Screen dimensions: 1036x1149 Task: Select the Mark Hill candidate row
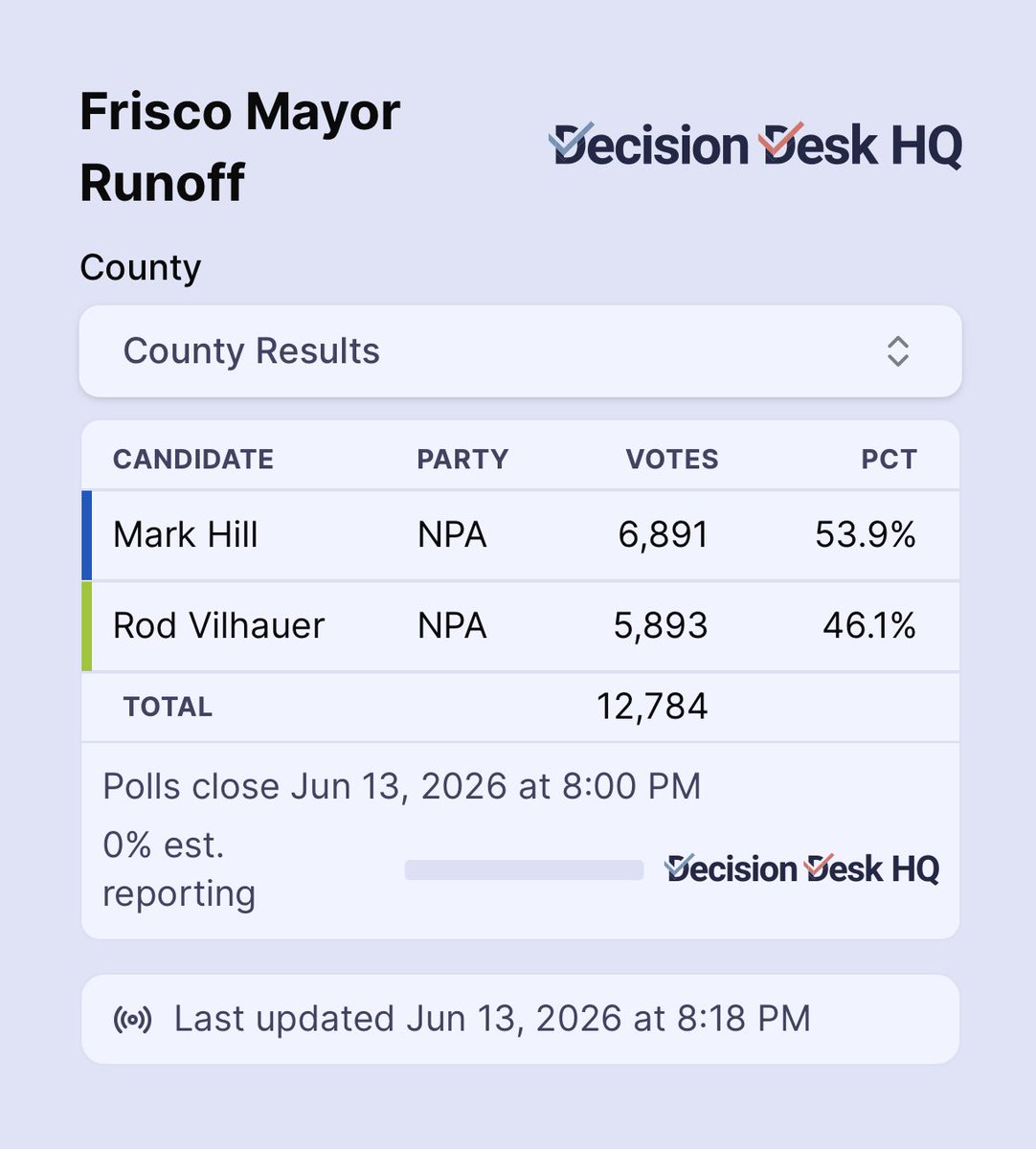520,535
